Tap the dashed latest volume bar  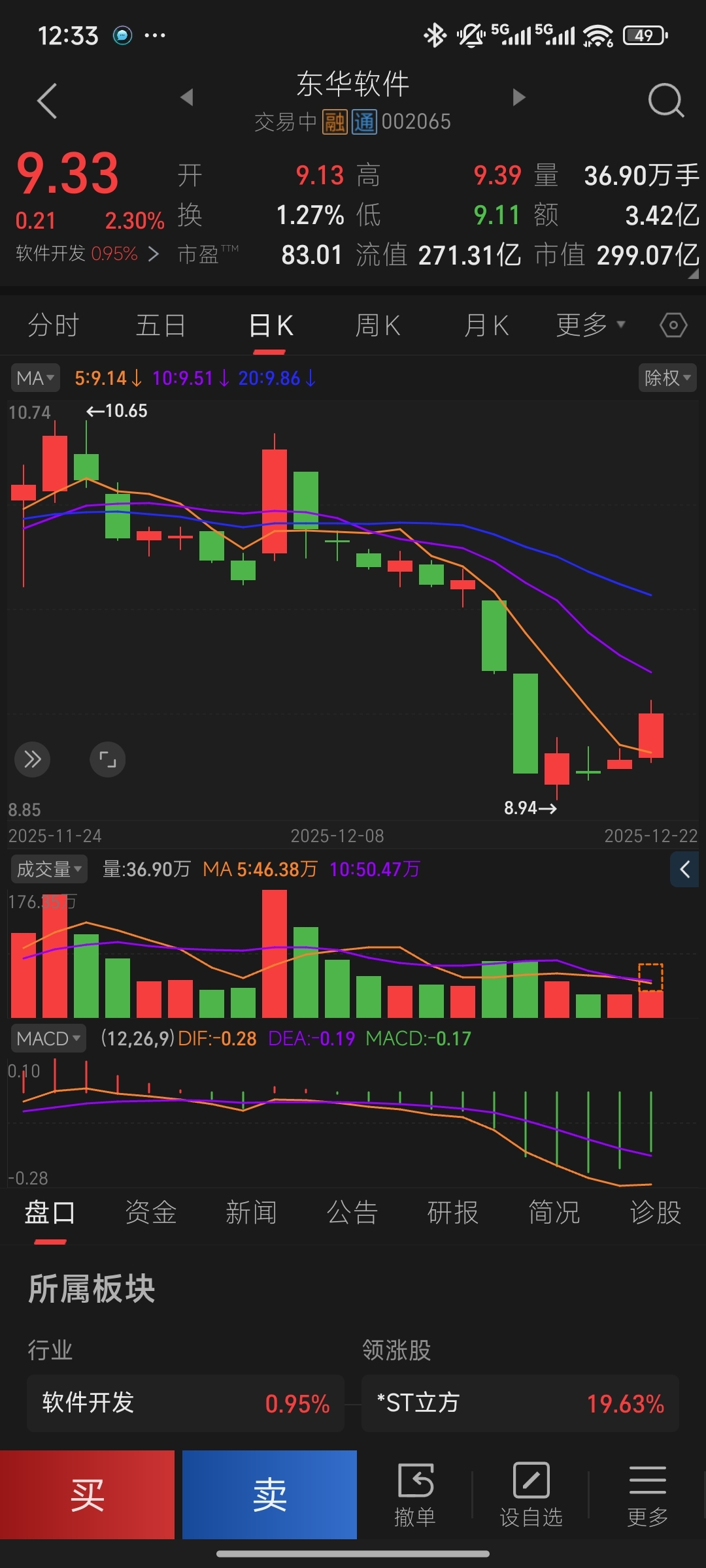coord(651,978)
